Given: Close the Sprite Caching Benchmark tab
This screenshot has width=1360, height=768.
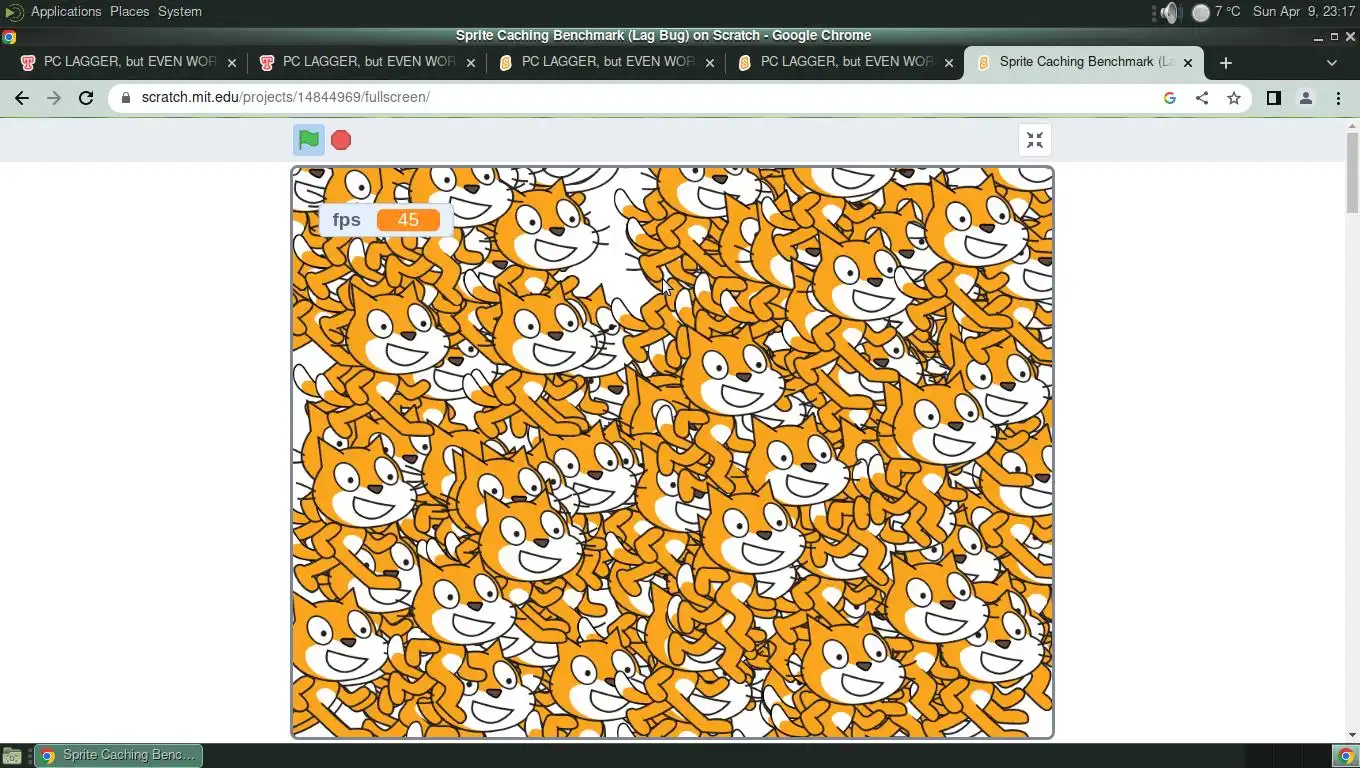Looking at the screenshot, I should coord(1188,62).
